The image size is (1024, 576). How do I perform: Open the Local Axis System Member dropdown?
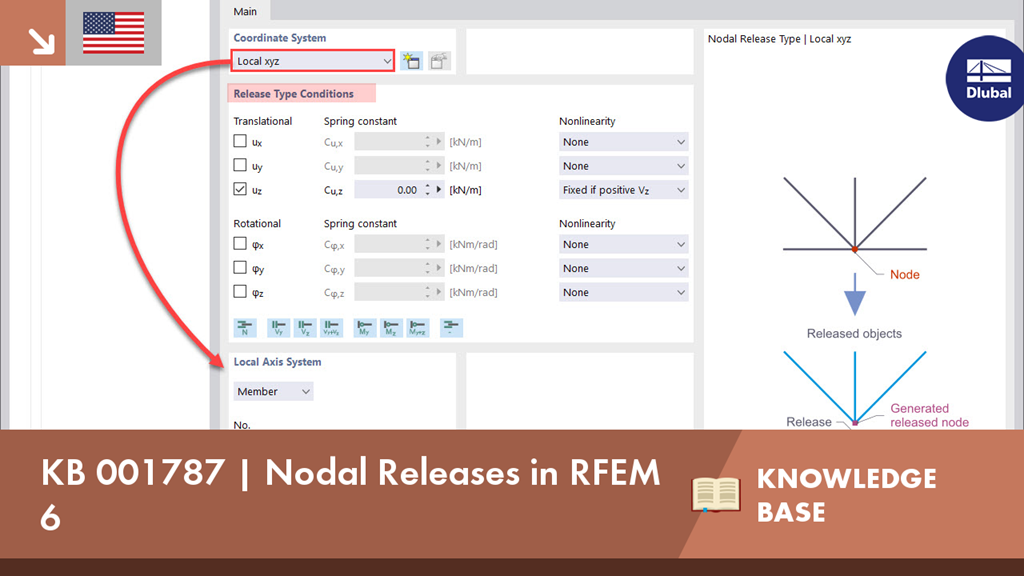click(273, 391)
